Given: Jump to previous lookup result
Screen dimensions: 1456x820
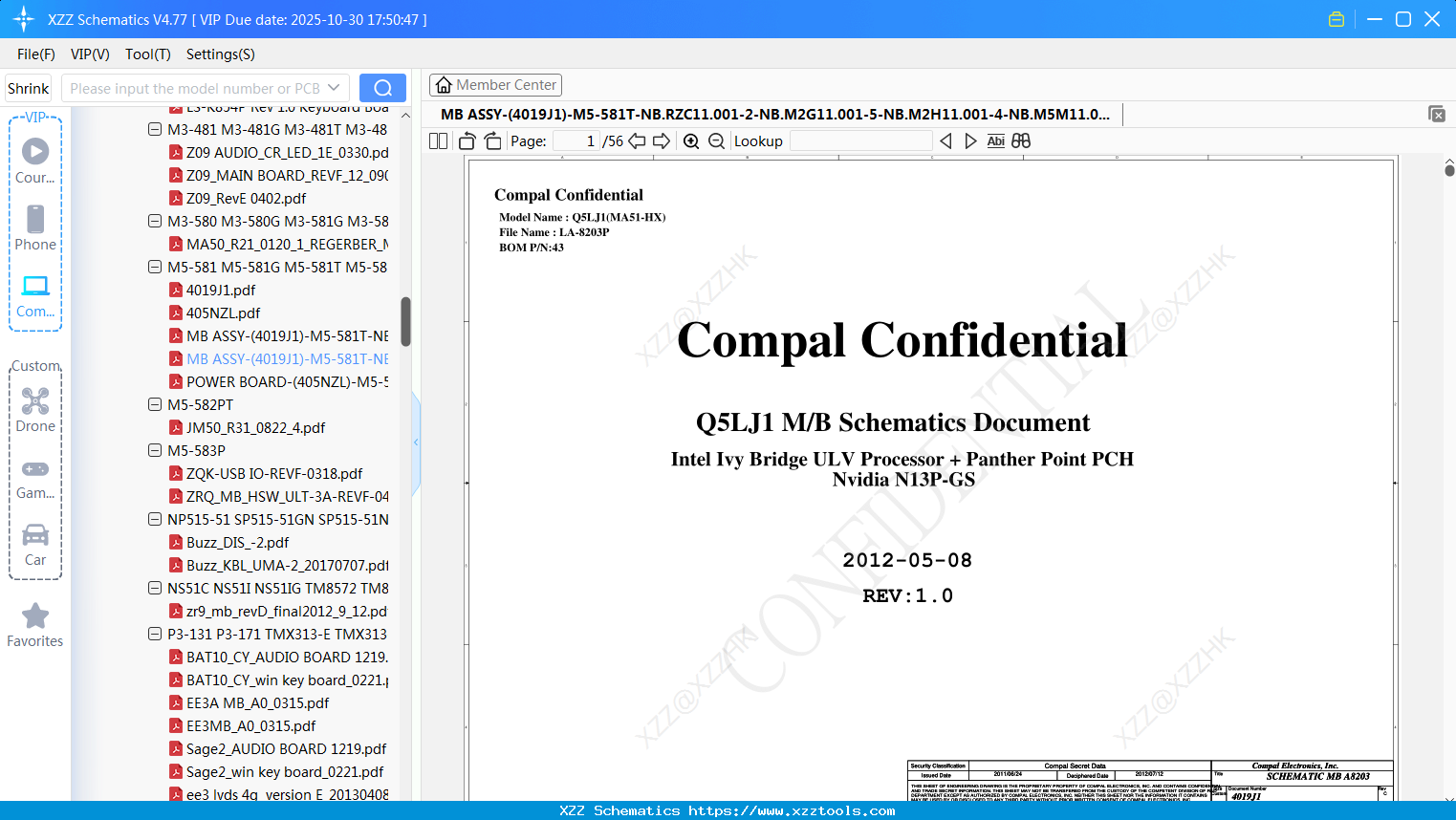Looking at the screenshot, I should (945, 141).
